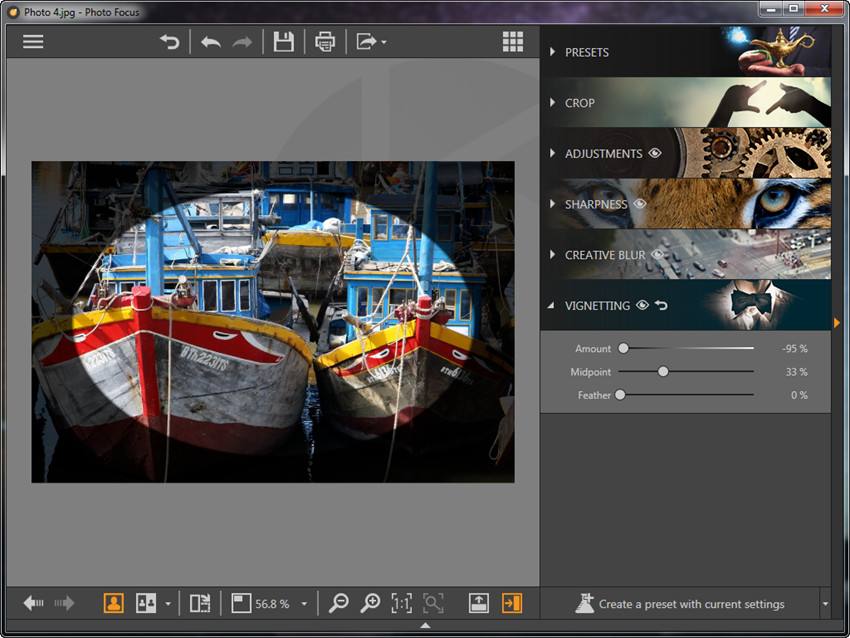Image resolution: width=850 pixels, height=638 pixels.
Task: Click the orange arrow collapsing the right panel
Action: pos(837,323)
